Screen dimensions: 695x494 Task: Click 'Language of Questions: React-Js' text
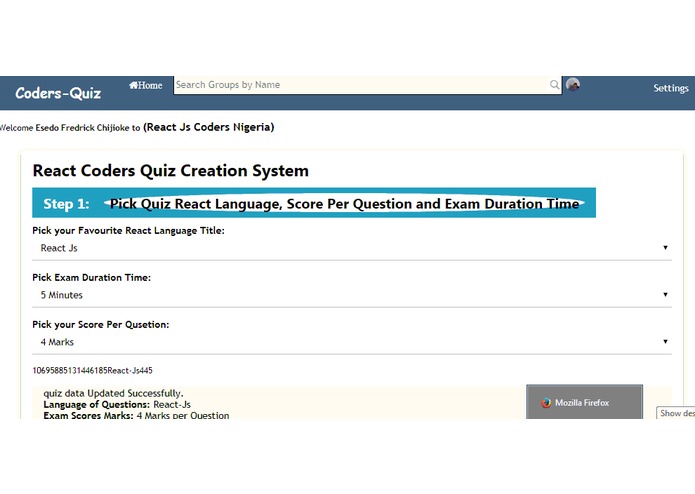pyautogui.click(x=117, y=405)
